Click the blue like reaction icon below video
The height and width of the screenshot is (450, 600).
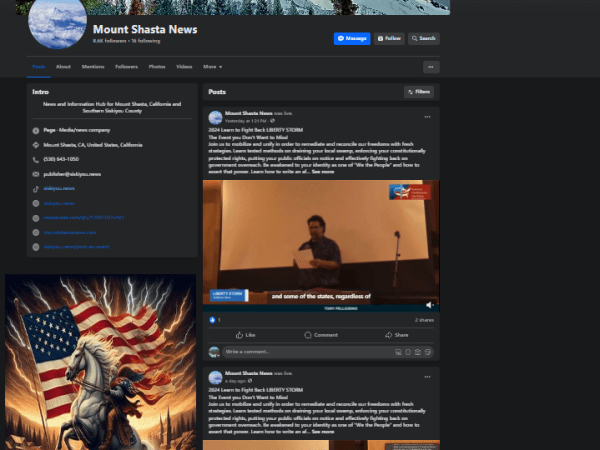click(212, 320)
